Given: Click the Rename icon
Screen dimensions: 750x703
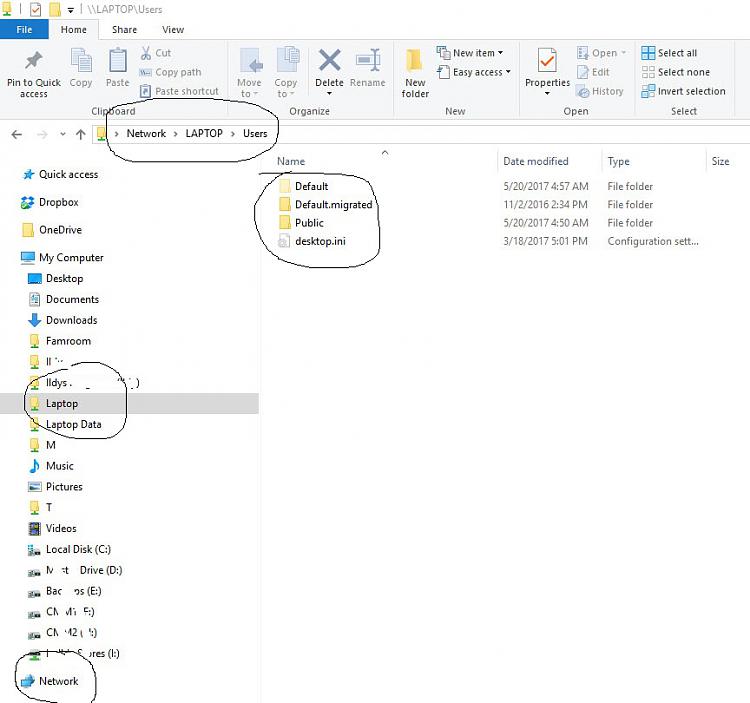Looking at the screenshot, I should (368, 61).
